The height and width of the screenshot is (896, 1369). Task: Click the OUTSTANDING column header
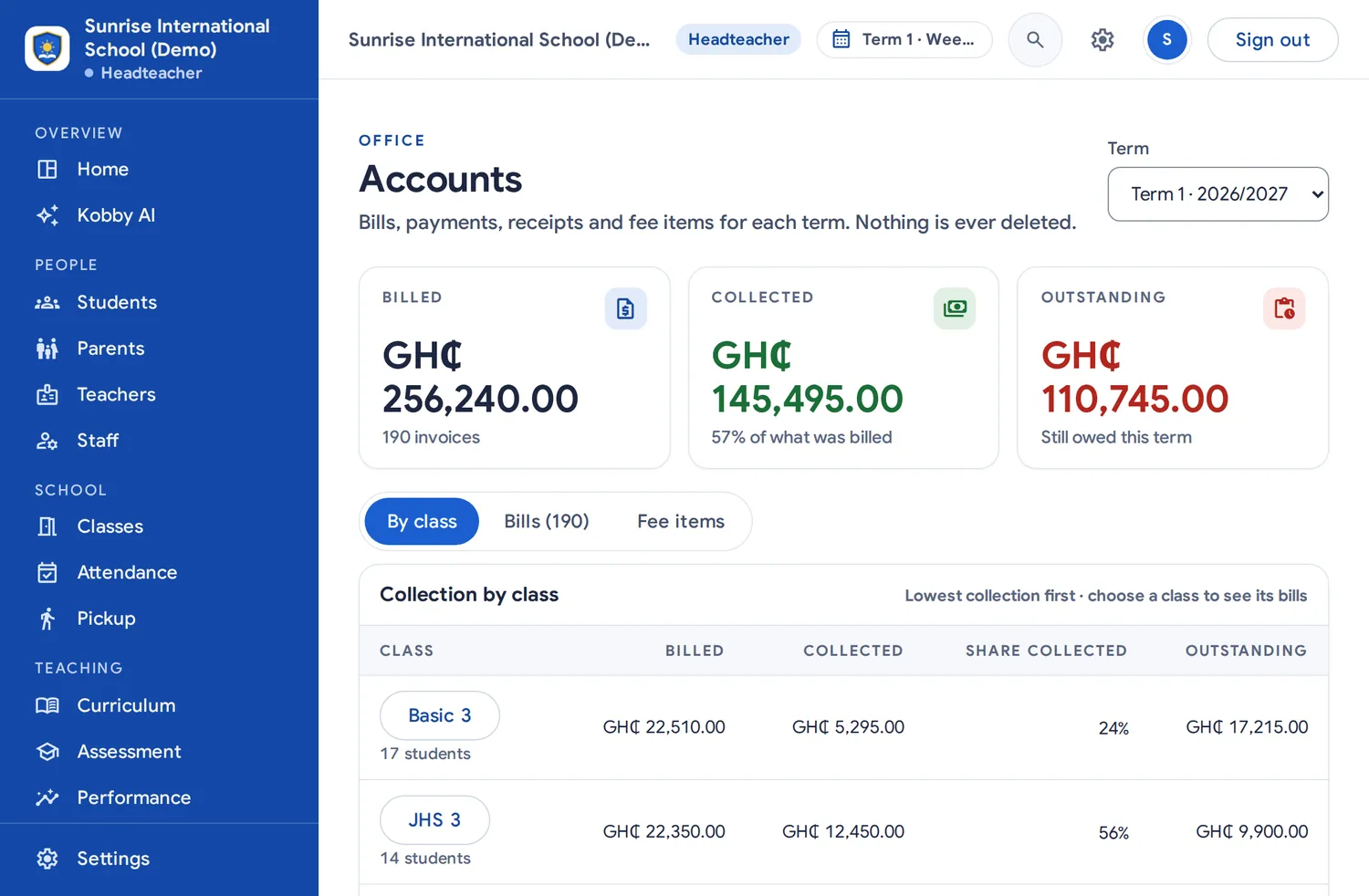[1246, 651]
